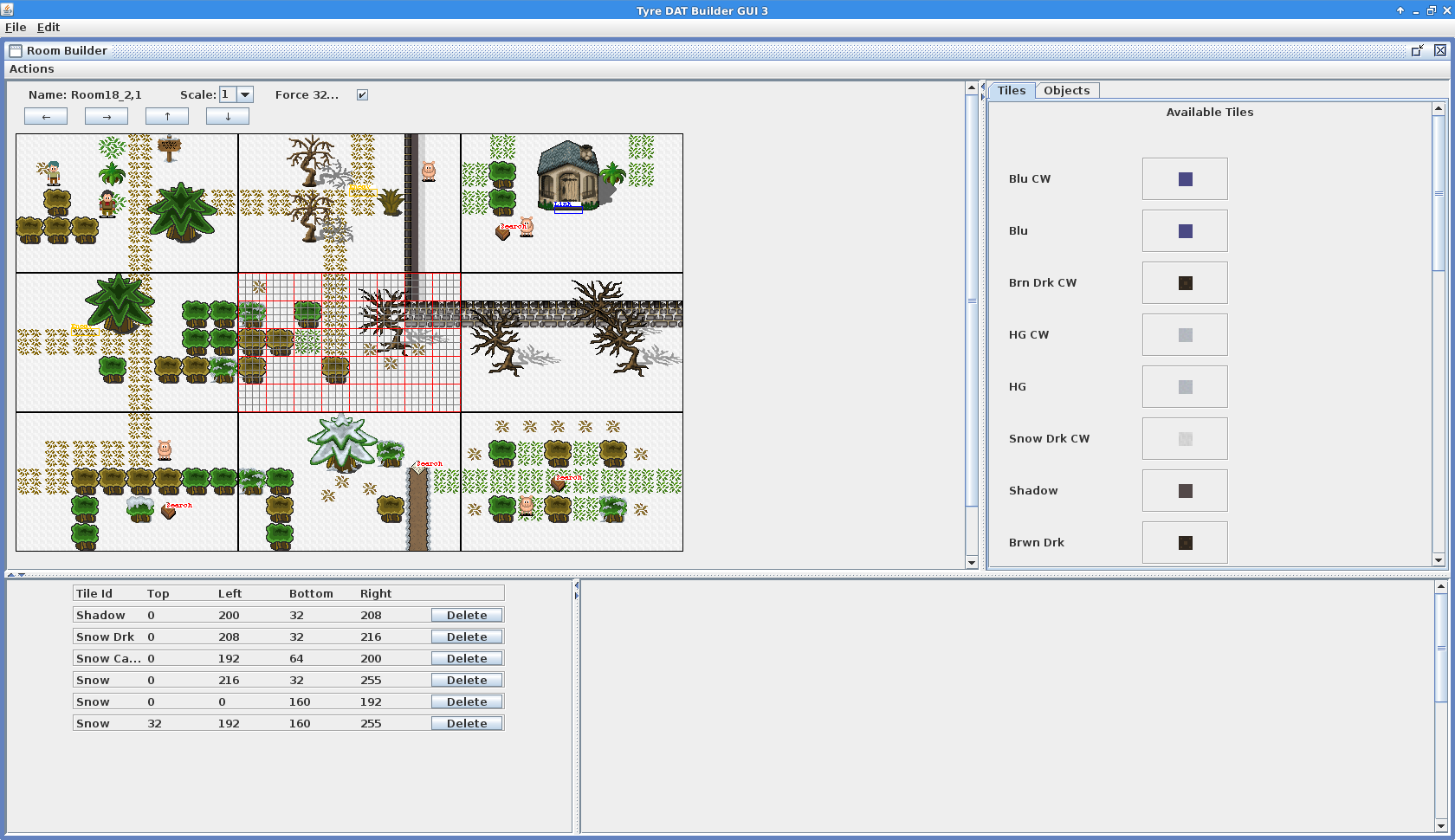Click the pig in the bottom-left room

click(165, 449)
